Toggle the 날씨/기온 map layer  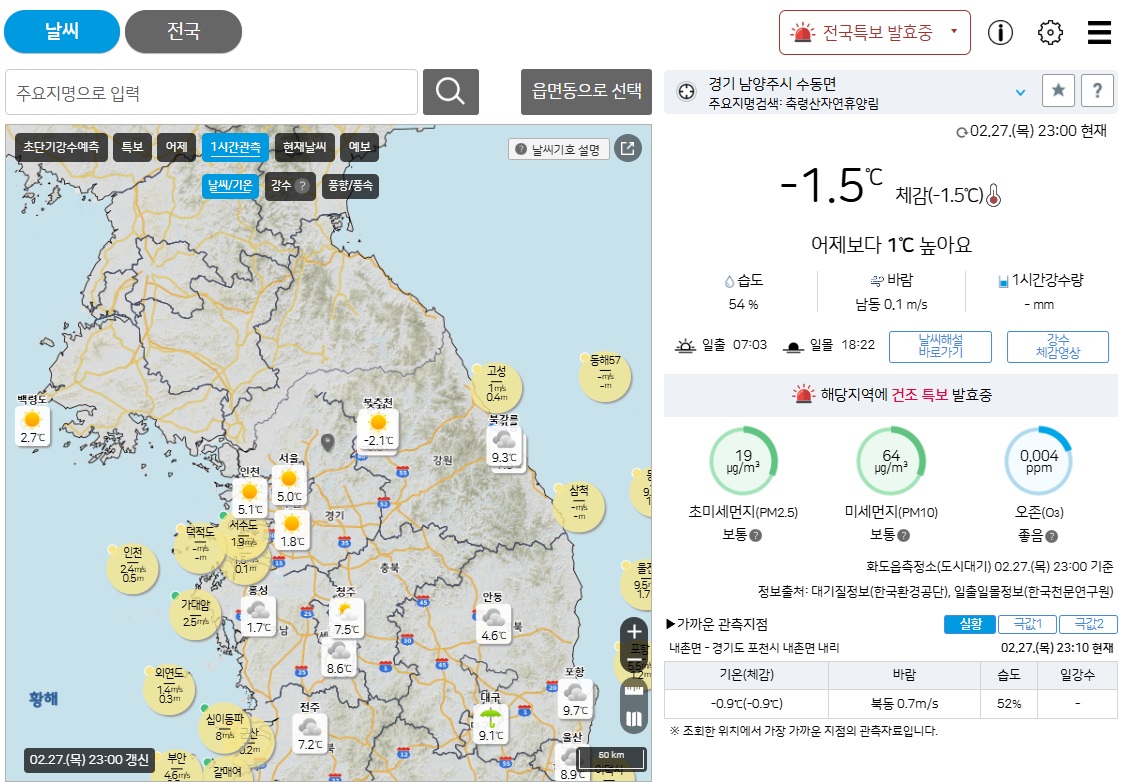click(230, 186)
